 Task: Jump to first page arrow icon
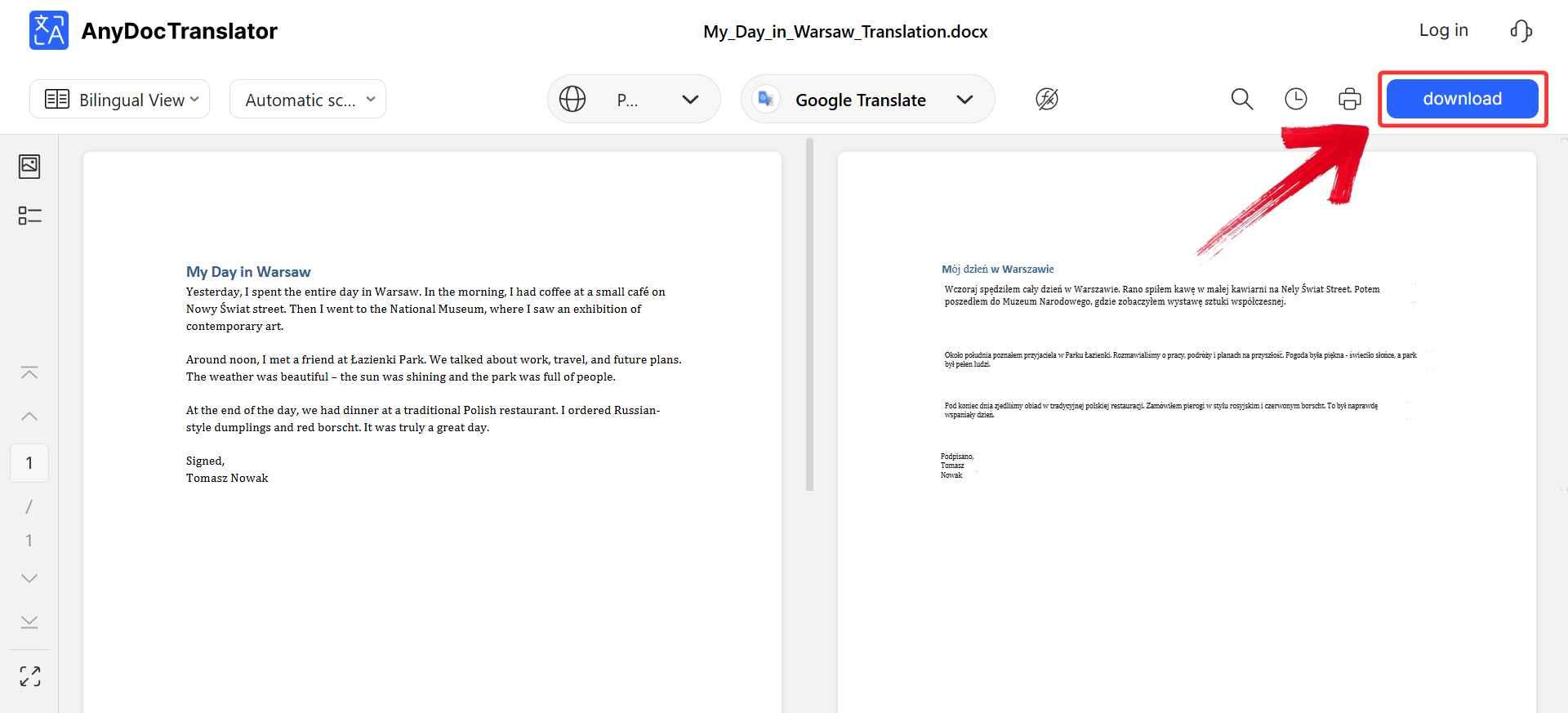pos(29,373)
